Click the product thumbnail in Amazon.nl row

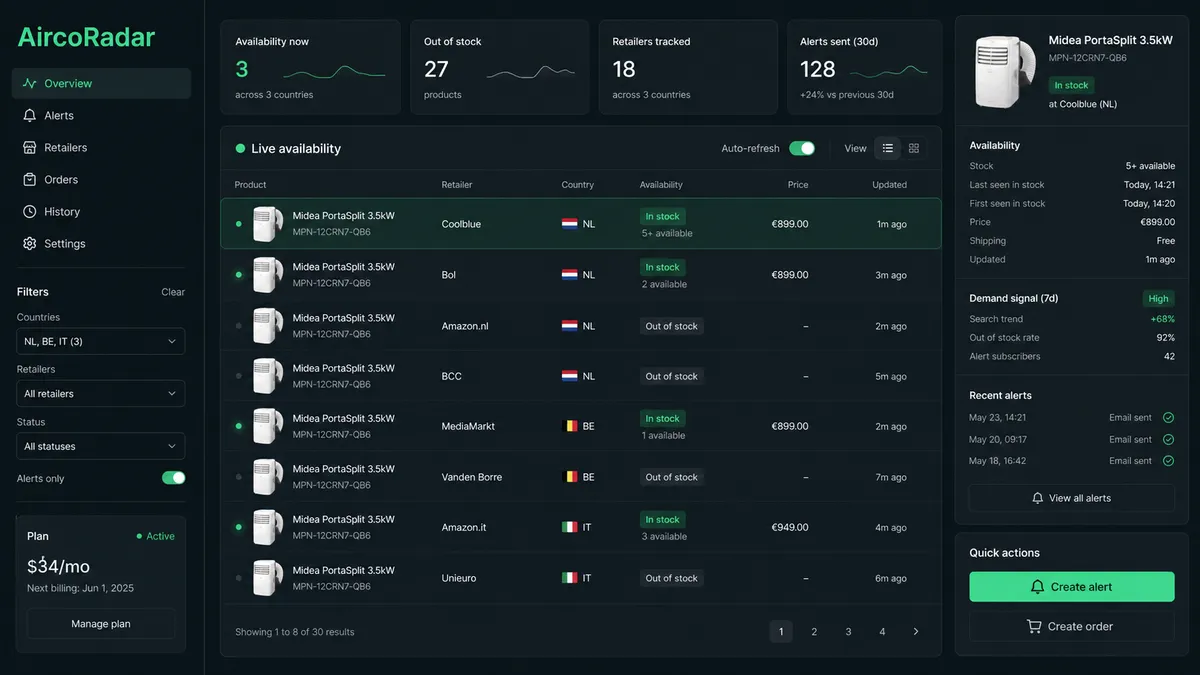pyautogui.click(x=267, y=325)
